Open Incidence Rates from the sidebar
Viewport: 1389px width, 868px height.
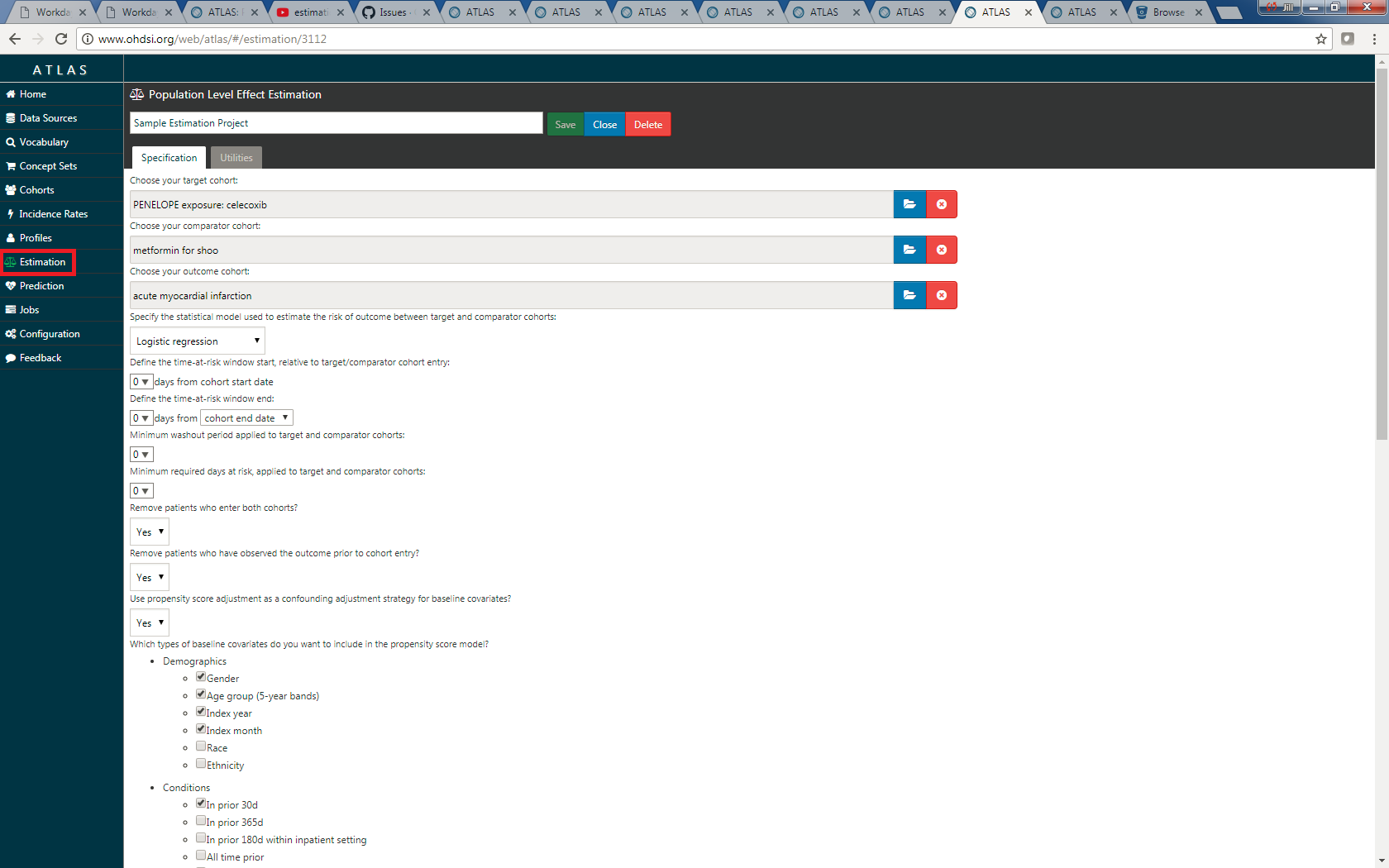tap(53, 213)
